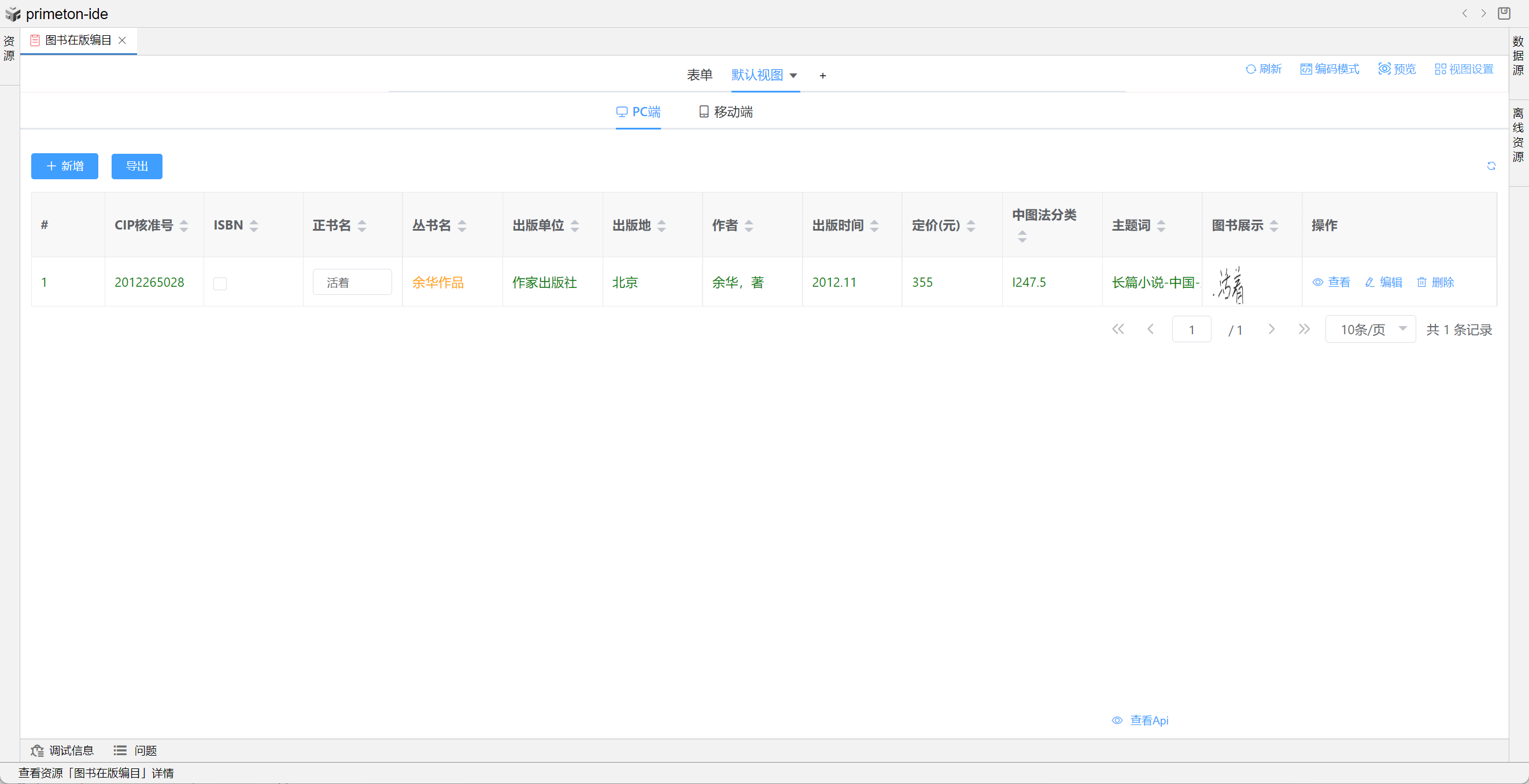Open the 10条/页 page size dropdown

[1370, 330]
